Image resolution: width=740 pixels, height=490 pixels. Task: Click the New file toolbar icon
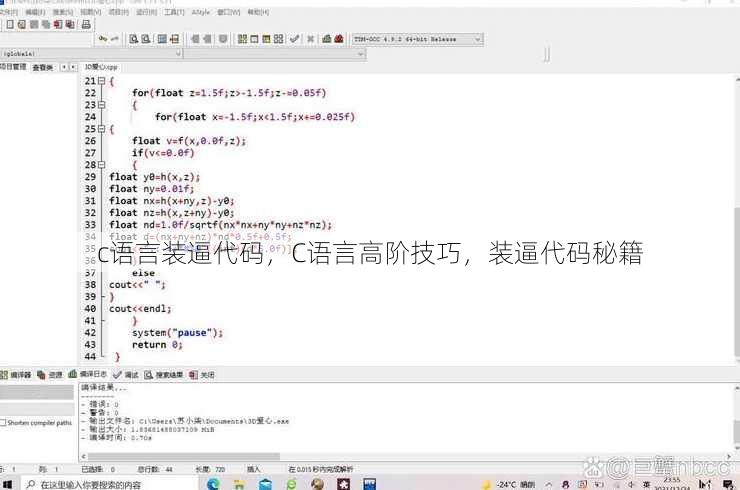click(x=10, y=25)
